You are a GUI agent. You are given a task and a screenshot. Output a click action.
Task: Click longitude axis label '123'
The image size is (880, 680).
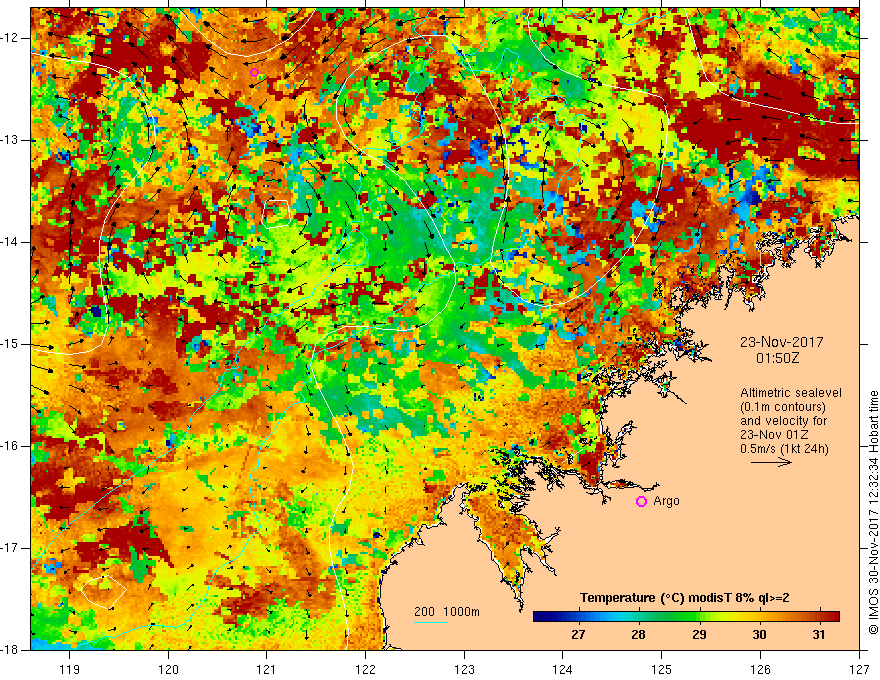click(464, 669)
